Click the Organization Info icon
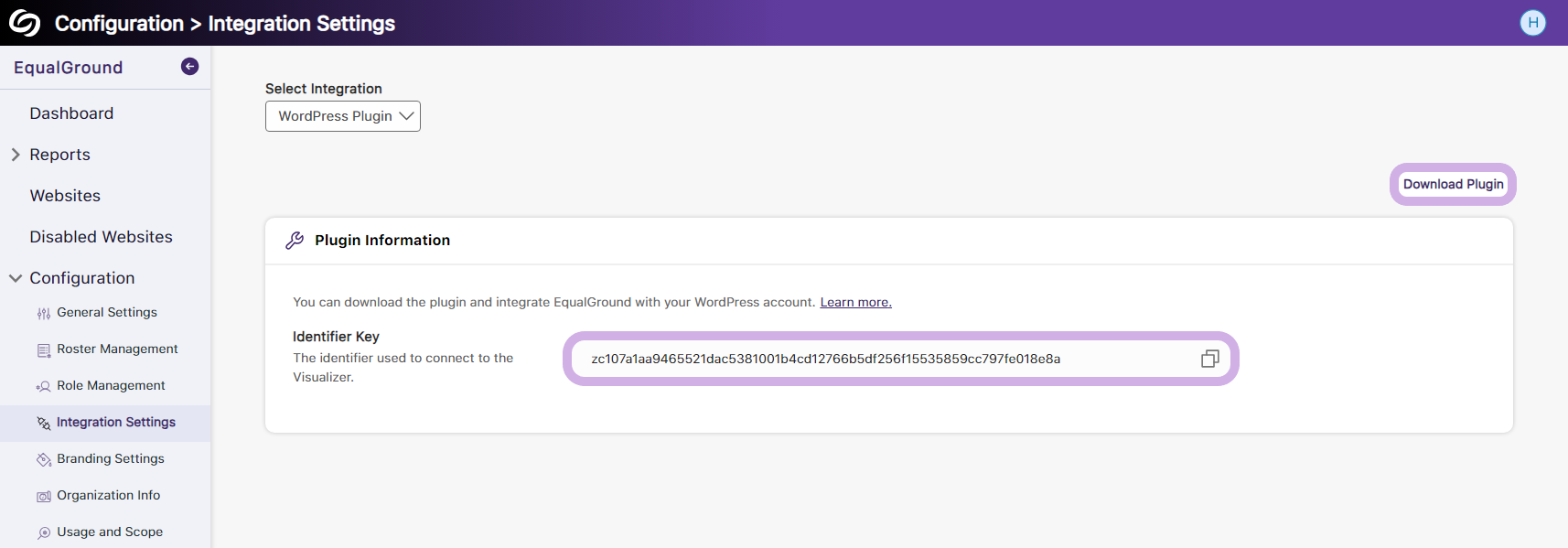 (x=44, y=496)
